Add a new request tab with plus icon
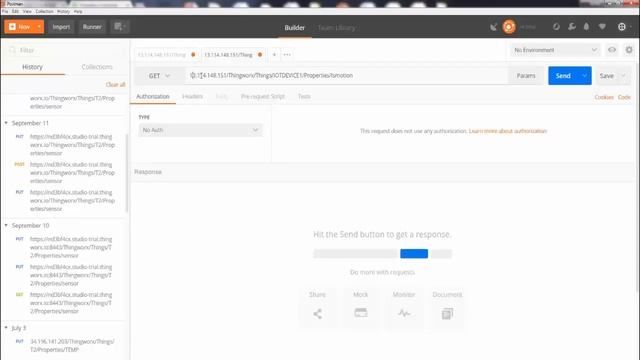 pyautogui.click(x=274, y=55)
